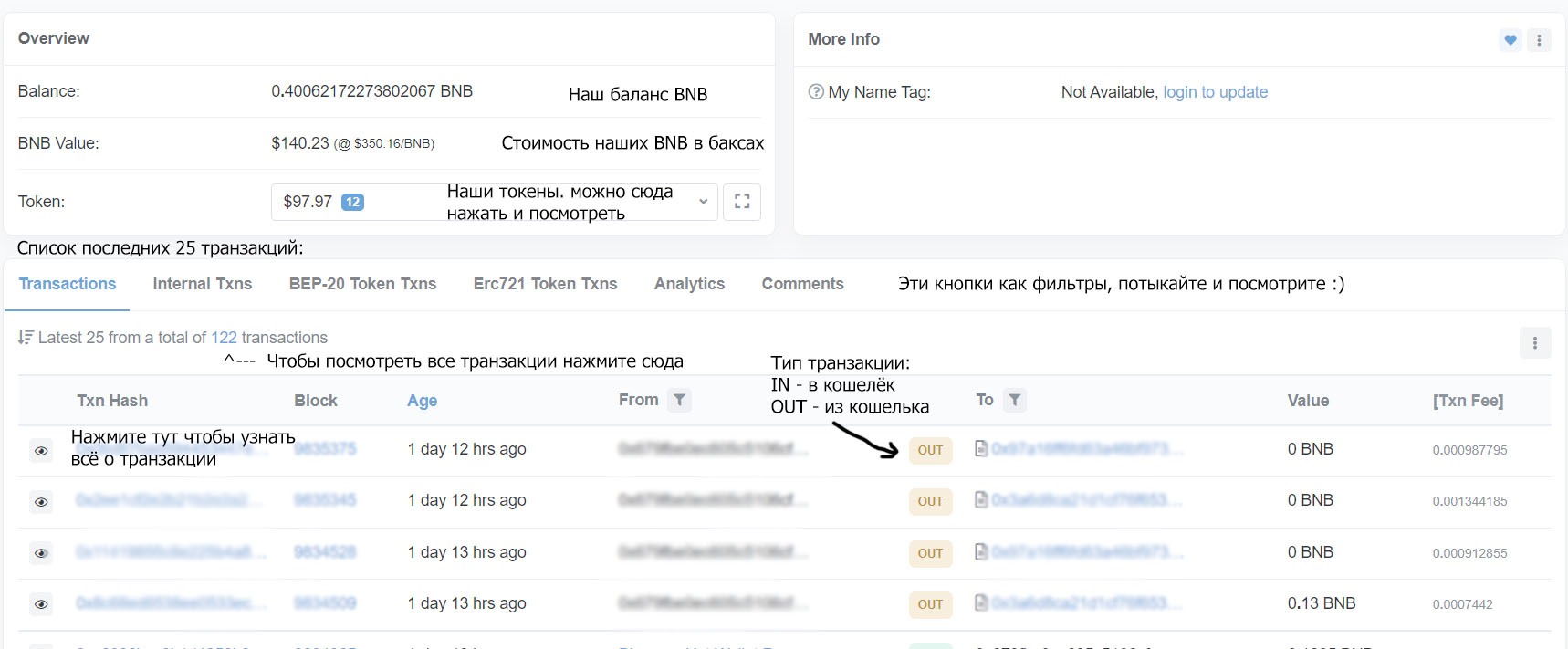The image size is (1568, 649).
Task: Click the sort icon beside Latest 25
Action: pyautogui.click(x=26, y=338)
